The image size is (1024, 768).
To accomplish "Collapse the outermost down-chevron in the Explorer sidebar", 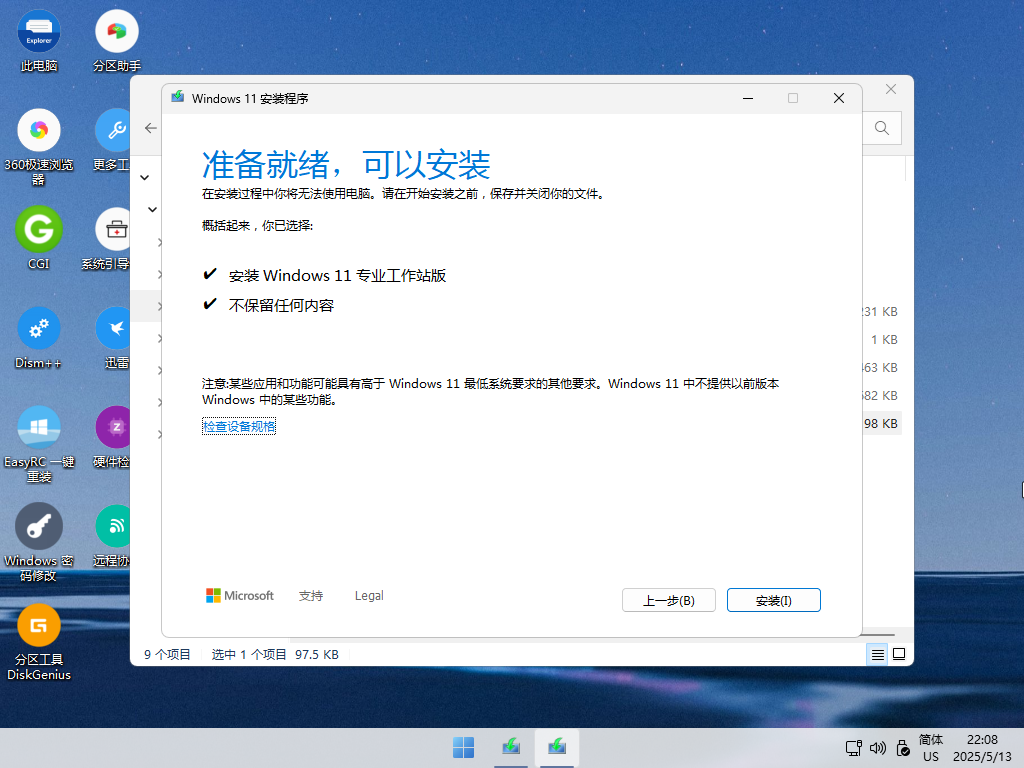I will click(x=145, y=178).
